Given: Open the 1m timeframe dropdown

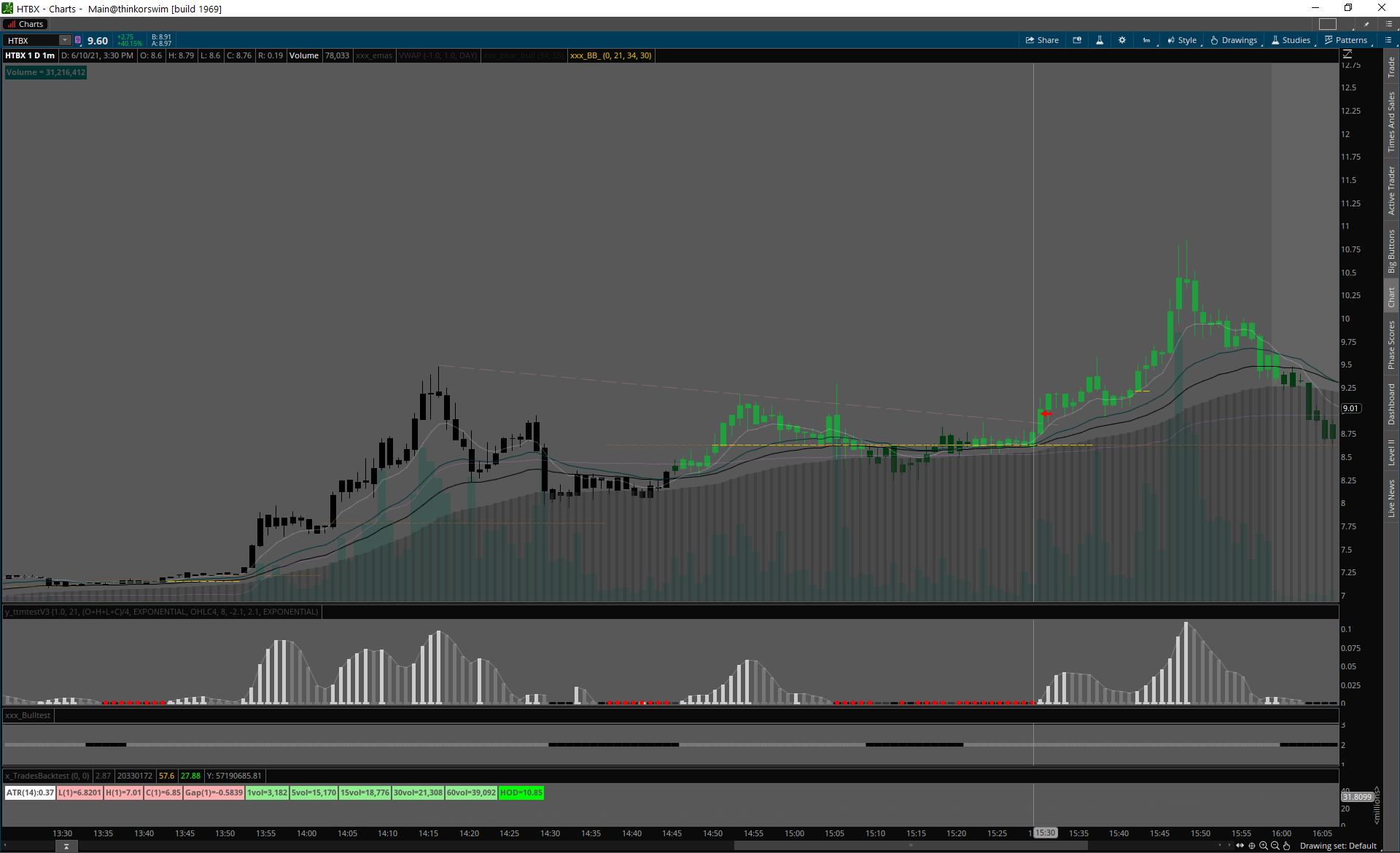Looking at the screenshot, I should click(1148, 40).
